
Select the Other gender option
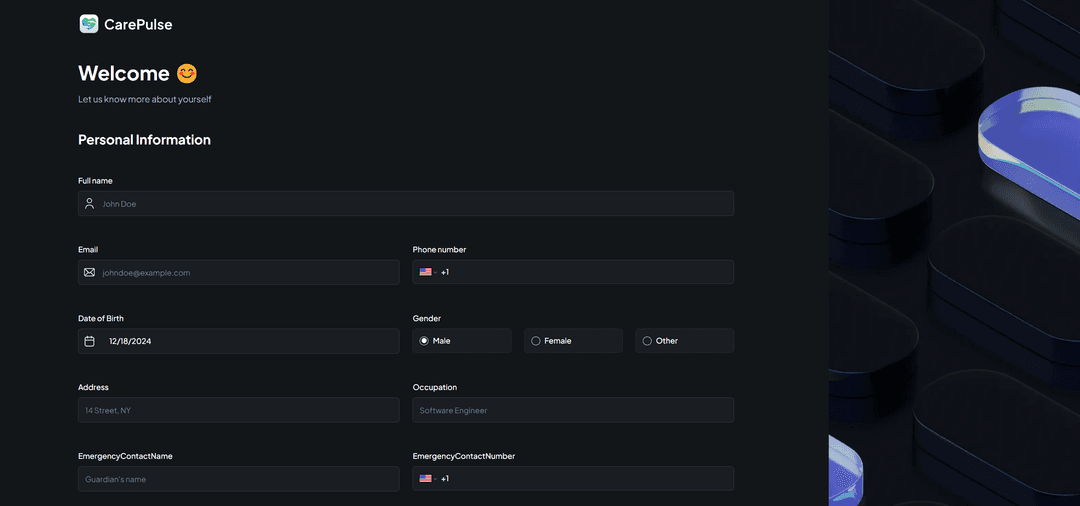pyautogui.click(x=685, y=341)
